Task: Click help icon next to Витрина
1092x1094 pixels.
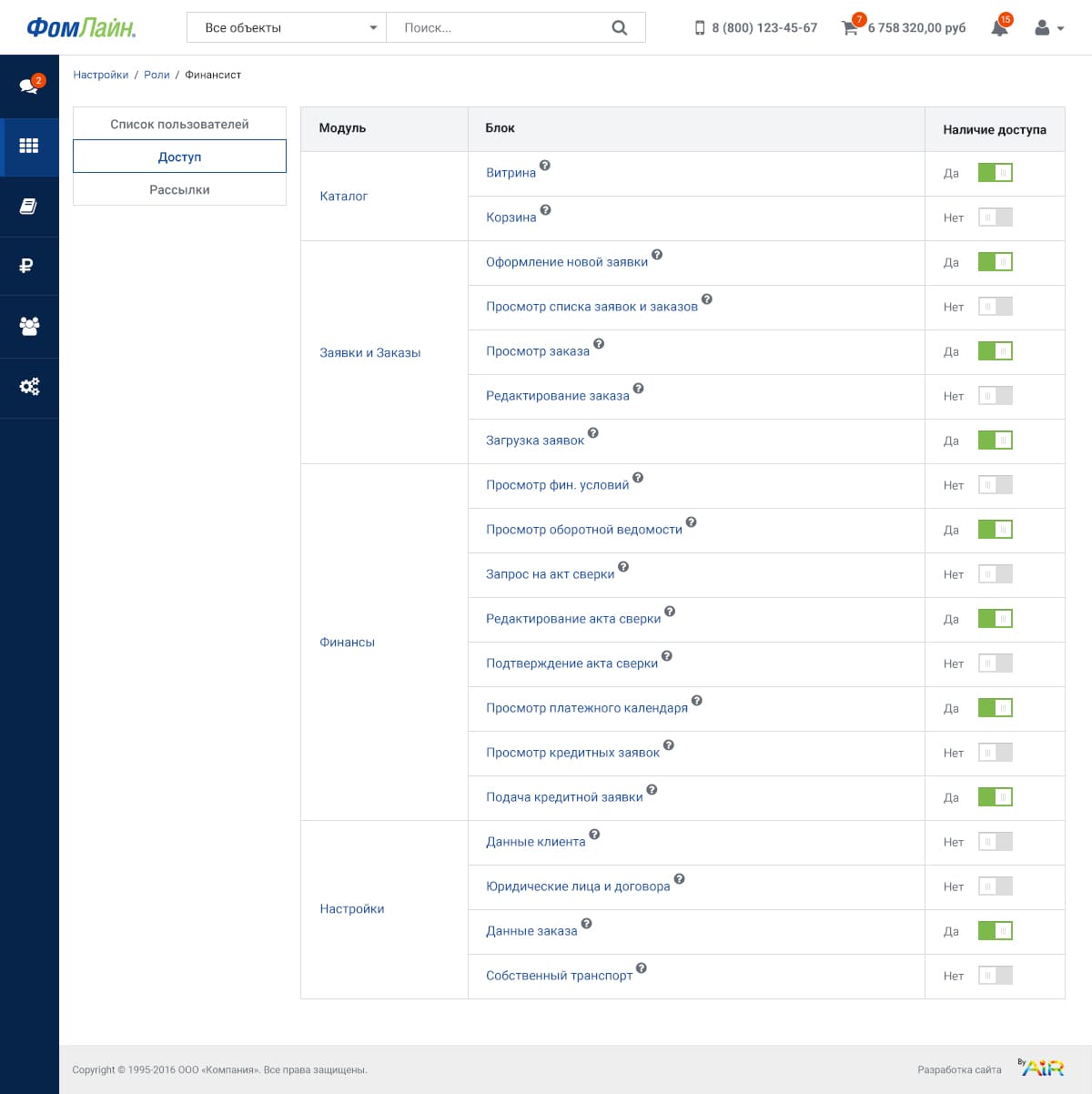Action: (x=545, y=166)
